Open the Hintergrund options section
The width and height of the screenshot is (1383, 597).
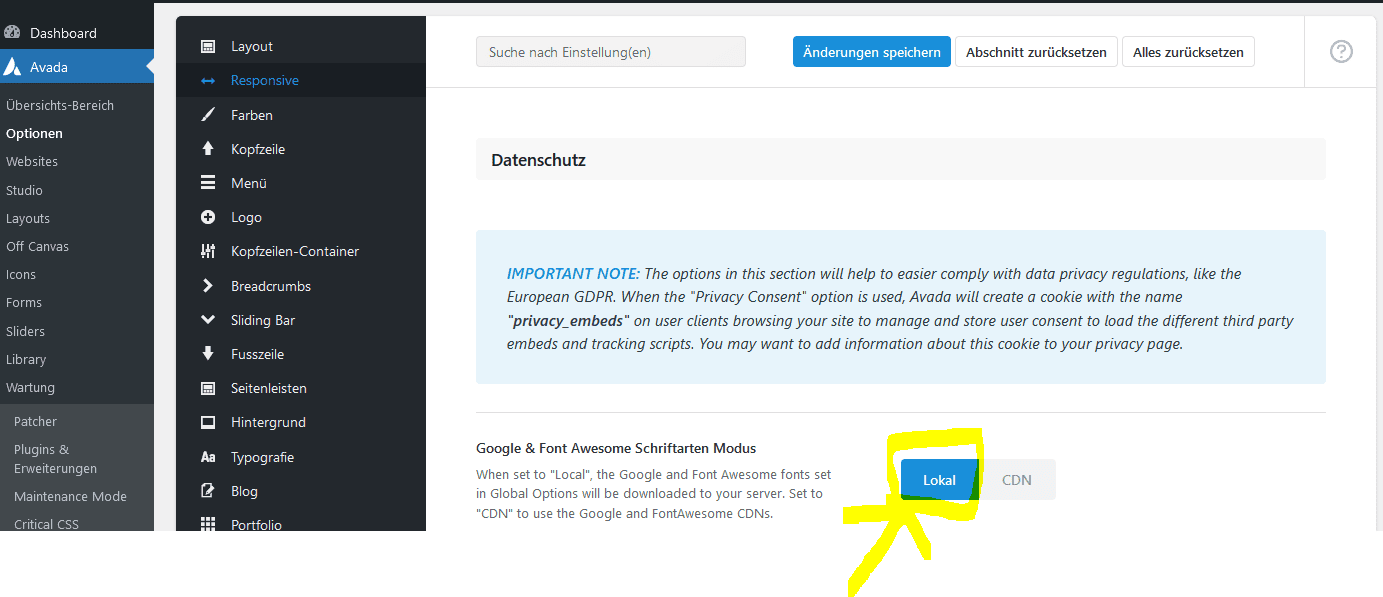click(301, 422)
